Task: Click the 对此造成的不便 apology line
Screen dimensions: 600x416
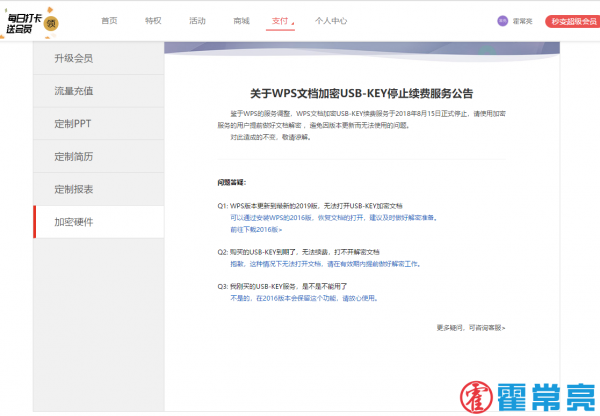Action: coord(271,137)
